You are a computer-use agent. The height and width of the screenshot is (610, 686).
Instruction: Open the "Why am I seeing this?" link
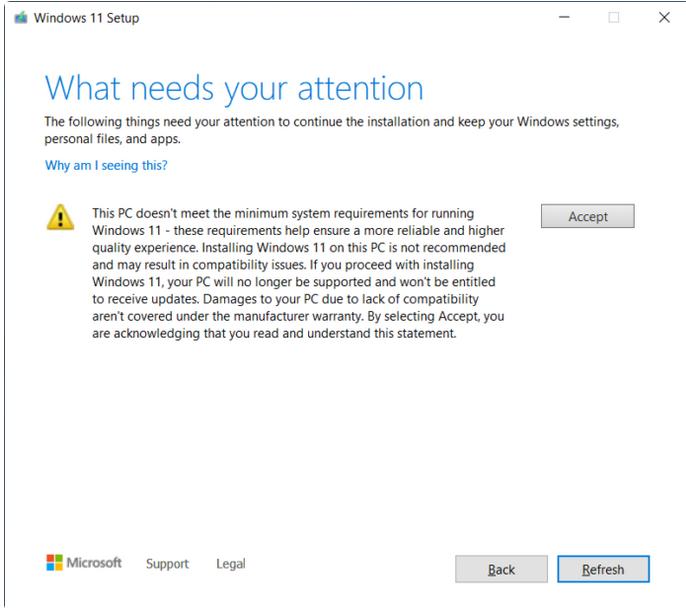[106, 166]
